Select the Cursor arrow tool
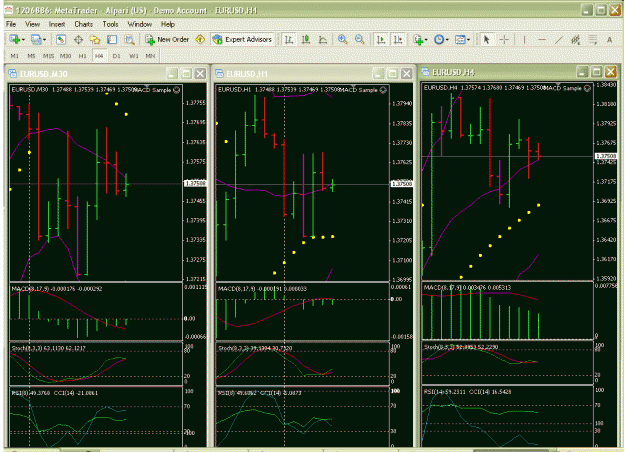Viewport: 625px width, 452px height. click(x=486, y=39)
